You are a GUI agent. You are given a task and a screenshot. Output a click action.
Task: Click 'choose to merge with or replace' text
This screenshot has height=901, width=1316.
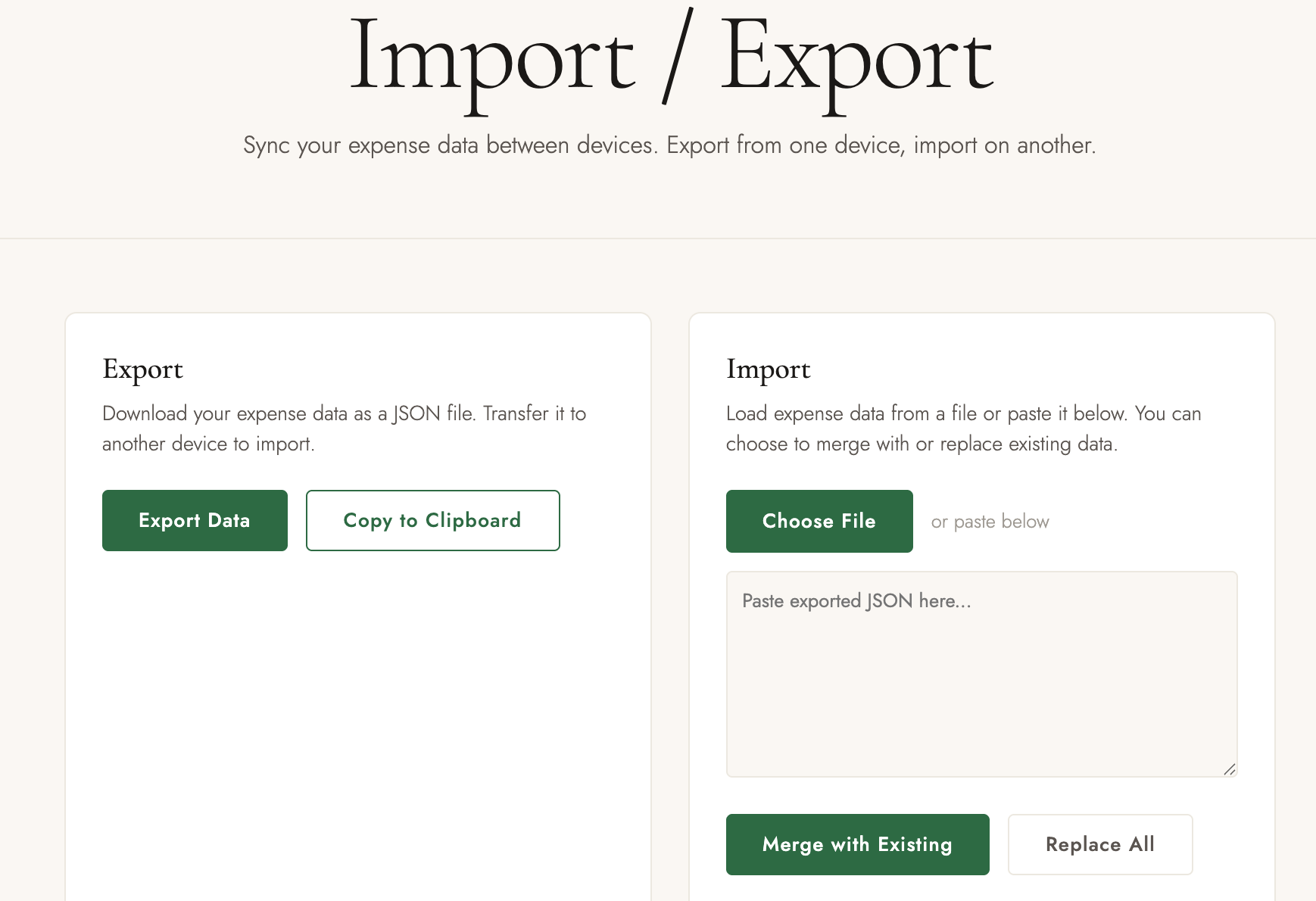point(922,444)
